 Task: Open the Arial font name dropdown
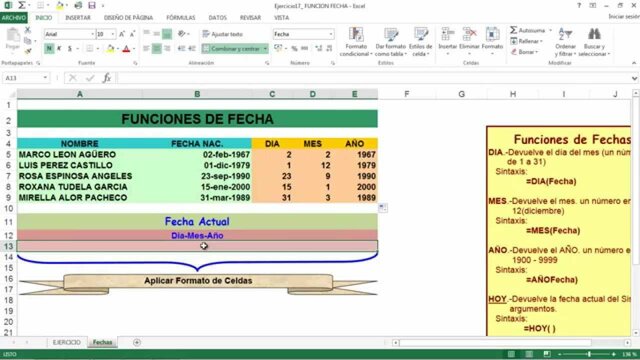92,34
